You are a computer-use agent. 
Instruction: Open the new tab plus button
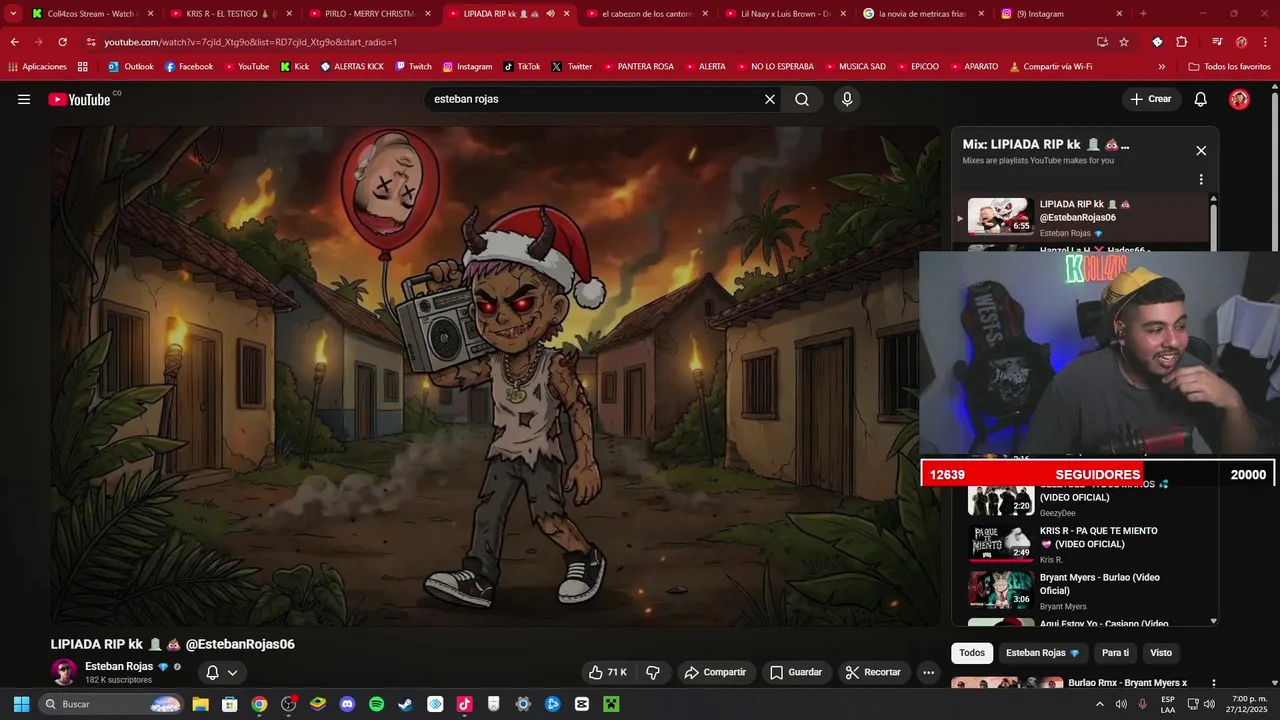(1143, 14)
